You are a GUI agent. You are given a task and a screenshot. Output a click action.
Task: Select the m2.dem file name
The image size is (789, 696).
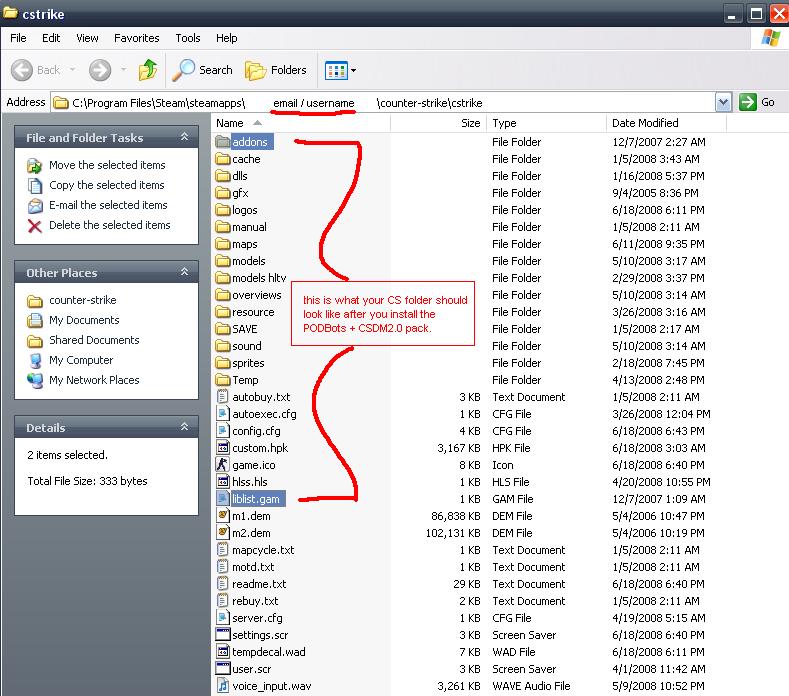point(251,533)
